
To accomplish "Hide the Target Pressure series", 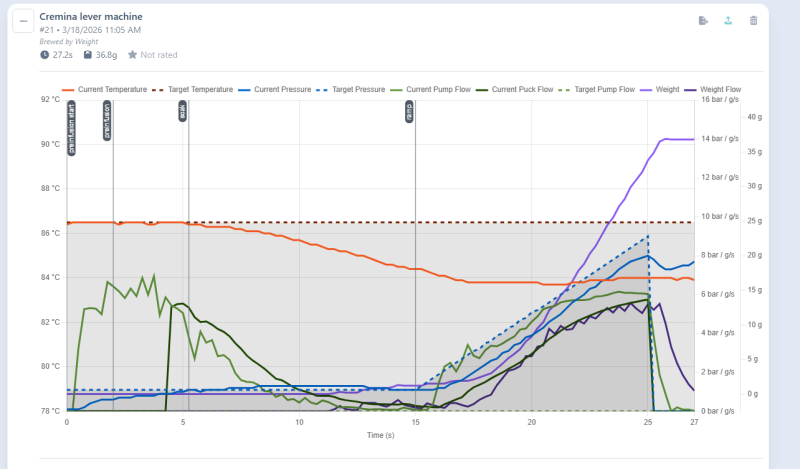I will (x=351, y=89).
